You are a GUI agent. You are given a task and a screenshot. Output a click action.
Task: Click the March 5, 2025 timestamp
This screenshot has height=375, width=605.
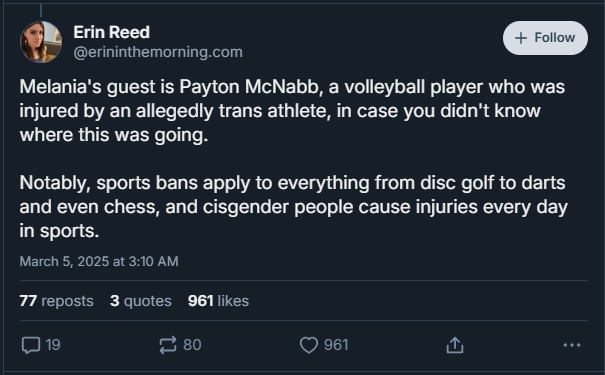tap(99, 261)
